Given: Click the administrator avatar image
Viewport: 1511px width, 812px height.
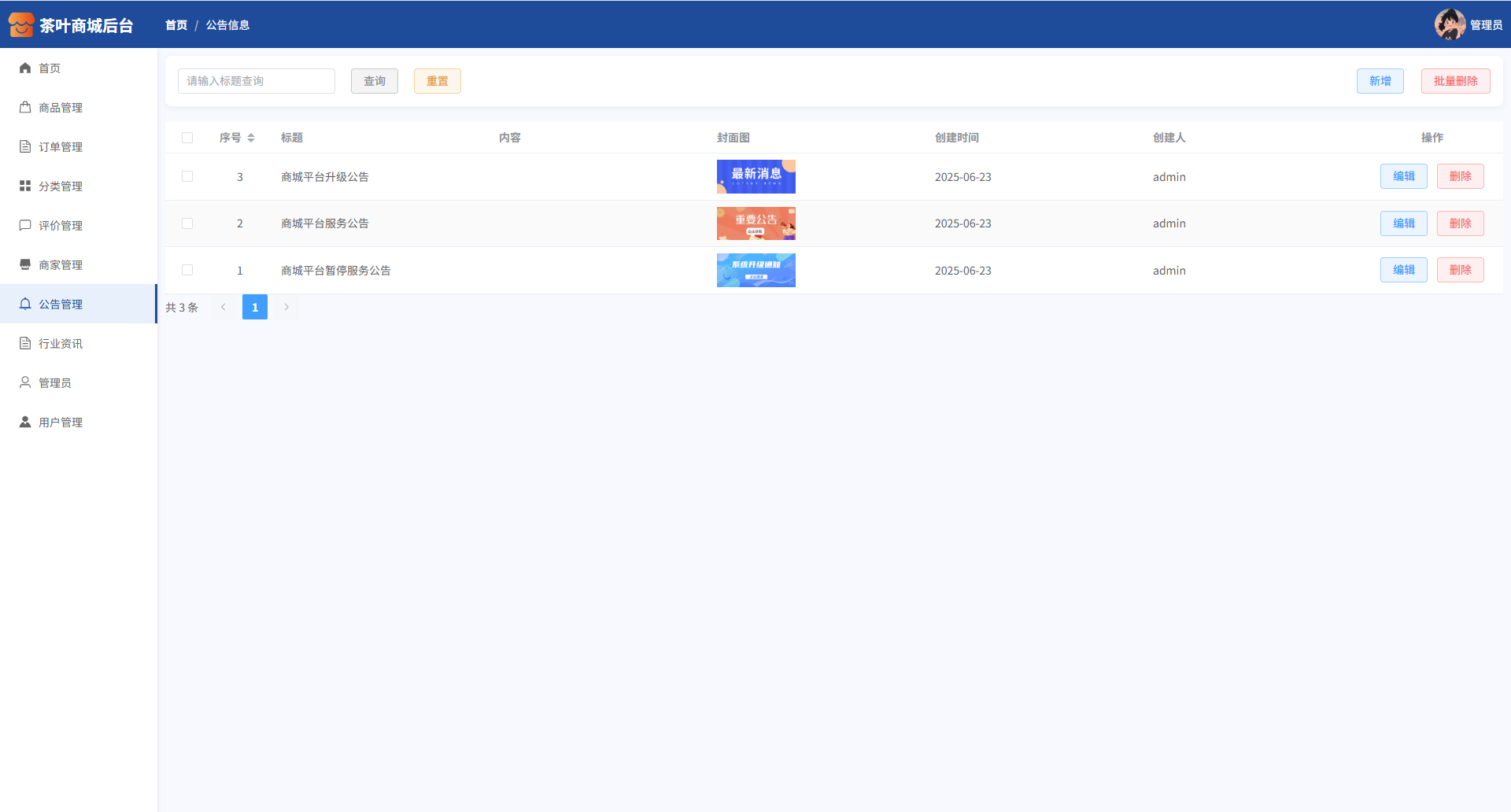Looking at the screenshot, I should coord(1449,24).
